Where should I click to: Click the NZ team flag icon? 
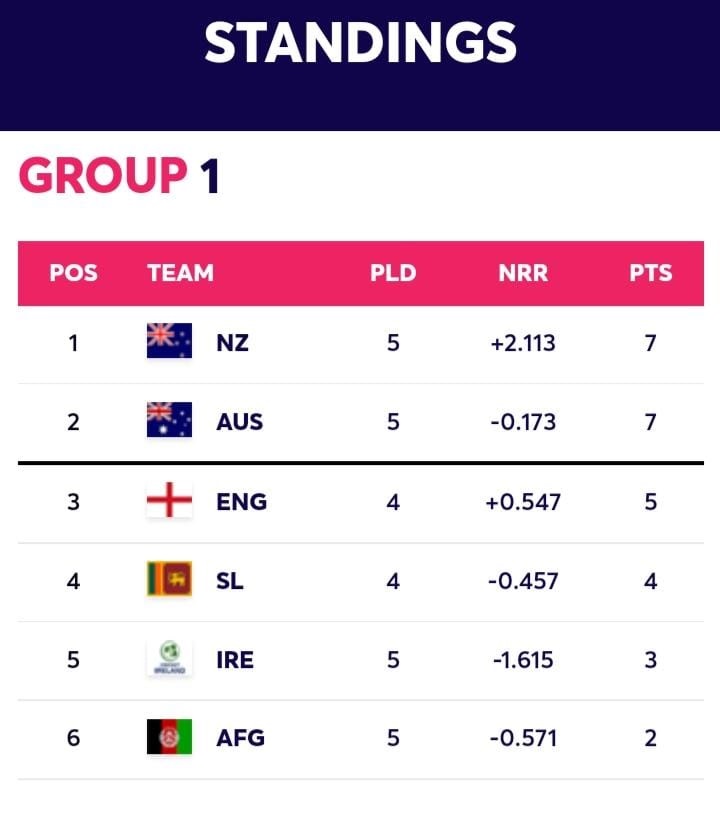coord(169,340)
